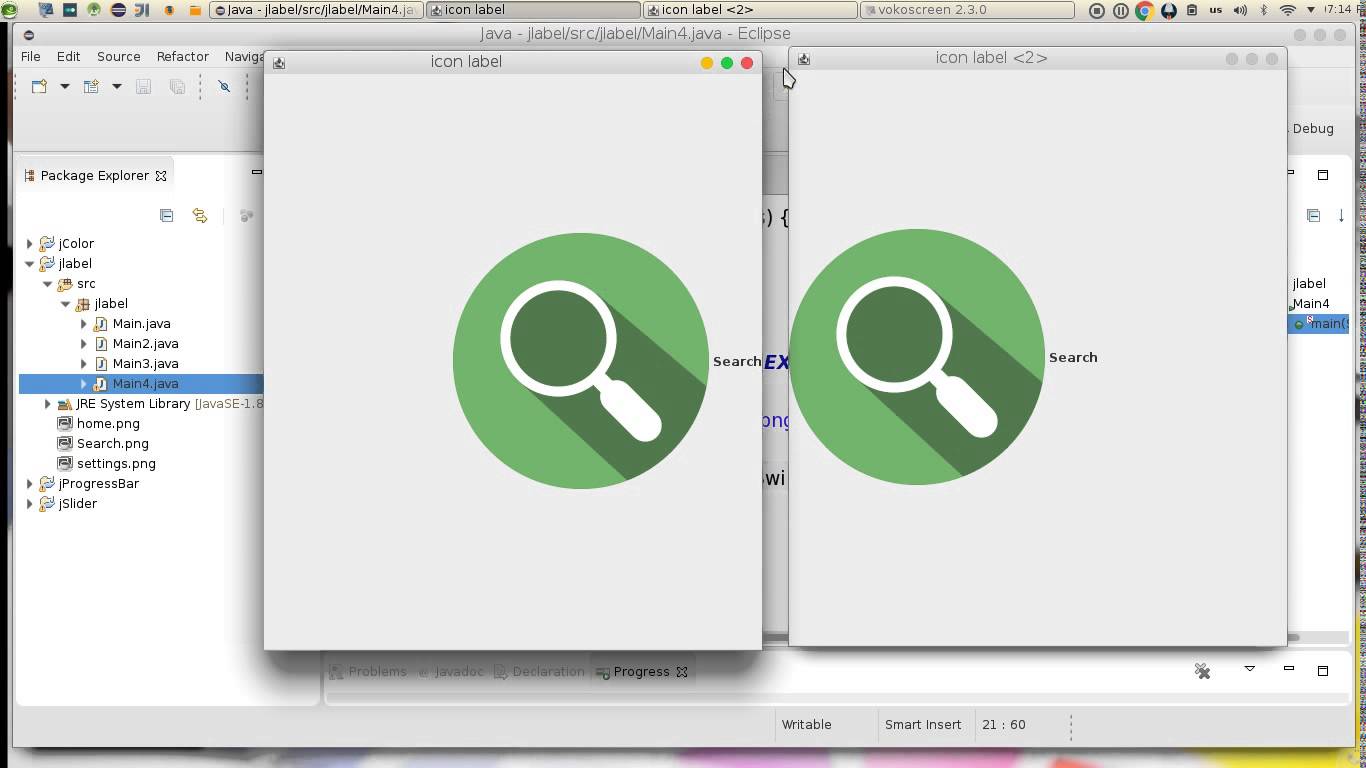Expand the jSlider project

tap(30, 503)
